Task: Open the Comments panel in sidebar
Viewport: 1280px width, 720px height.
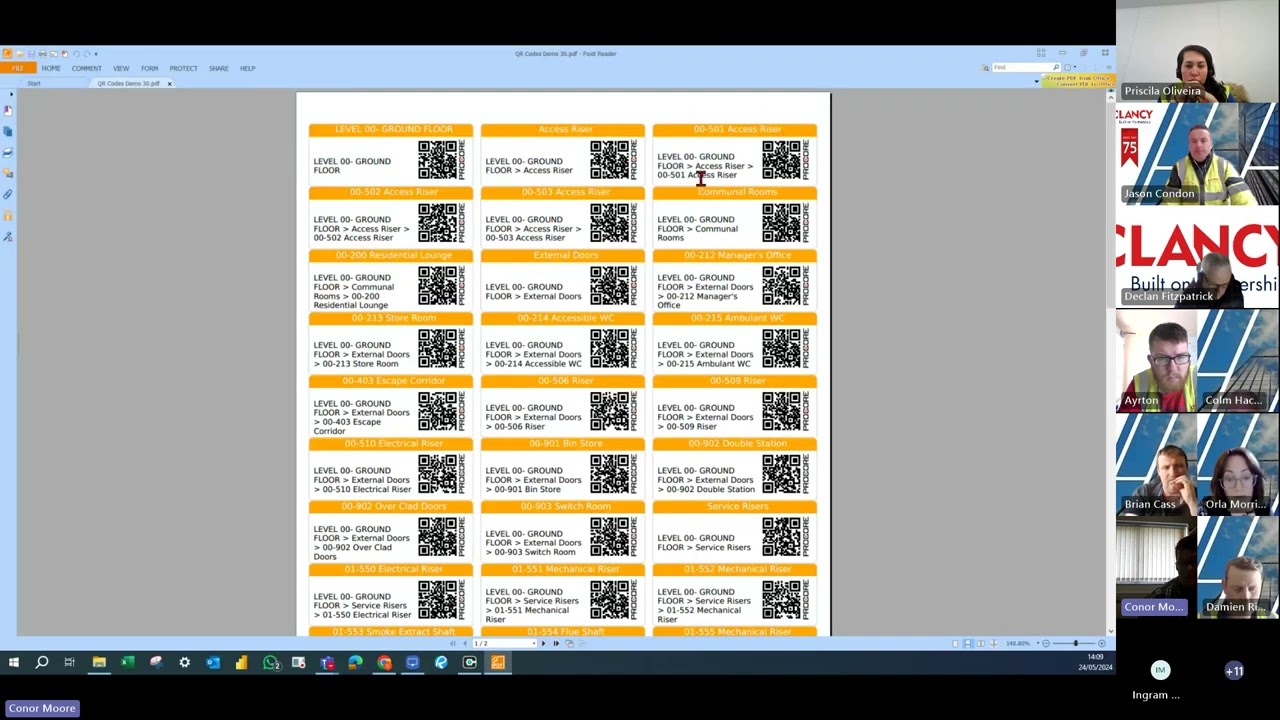Action: (x=8, y=173)
